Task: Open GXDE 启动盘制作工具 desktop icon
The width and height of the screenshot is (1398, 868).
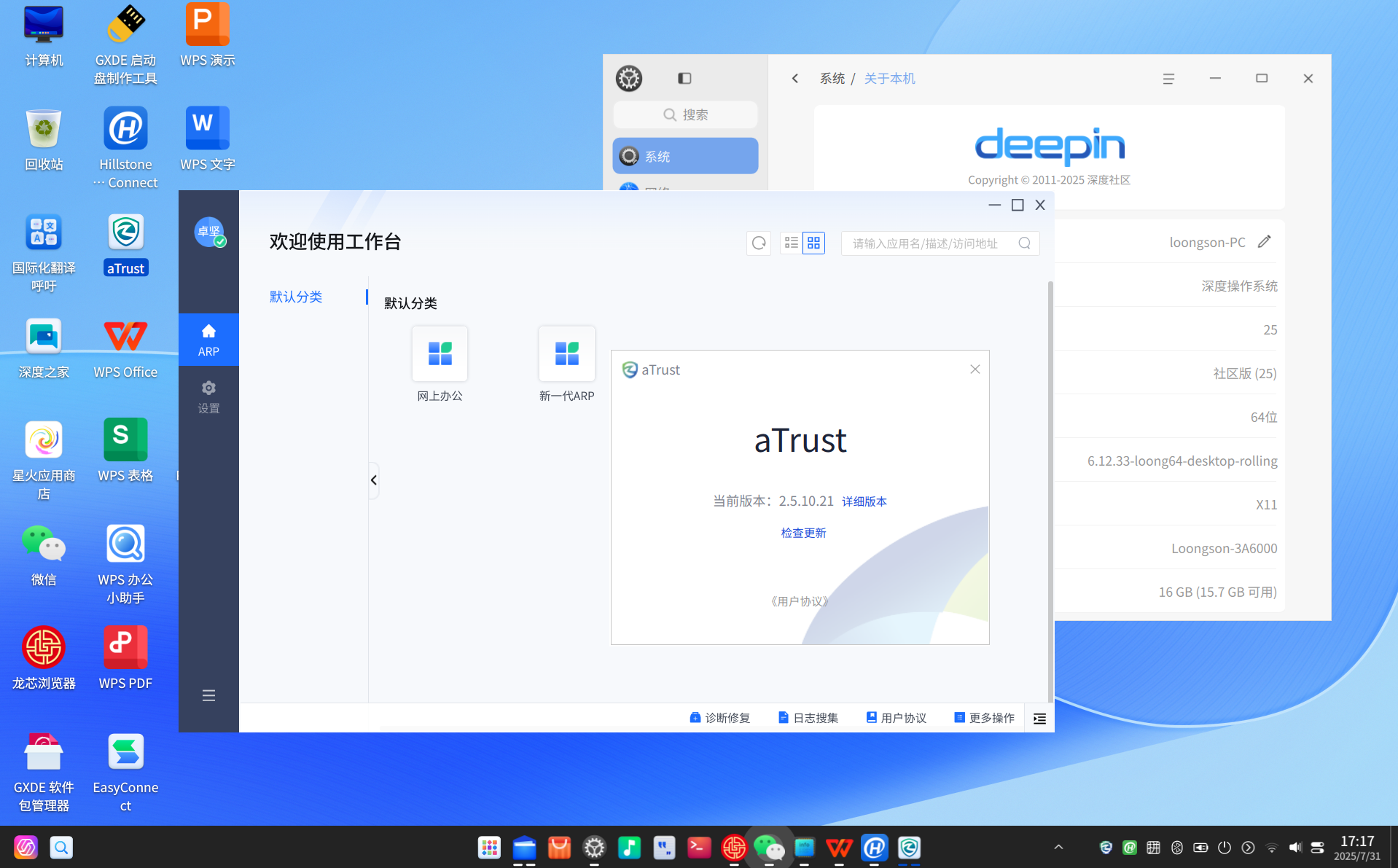Action: 125,45
